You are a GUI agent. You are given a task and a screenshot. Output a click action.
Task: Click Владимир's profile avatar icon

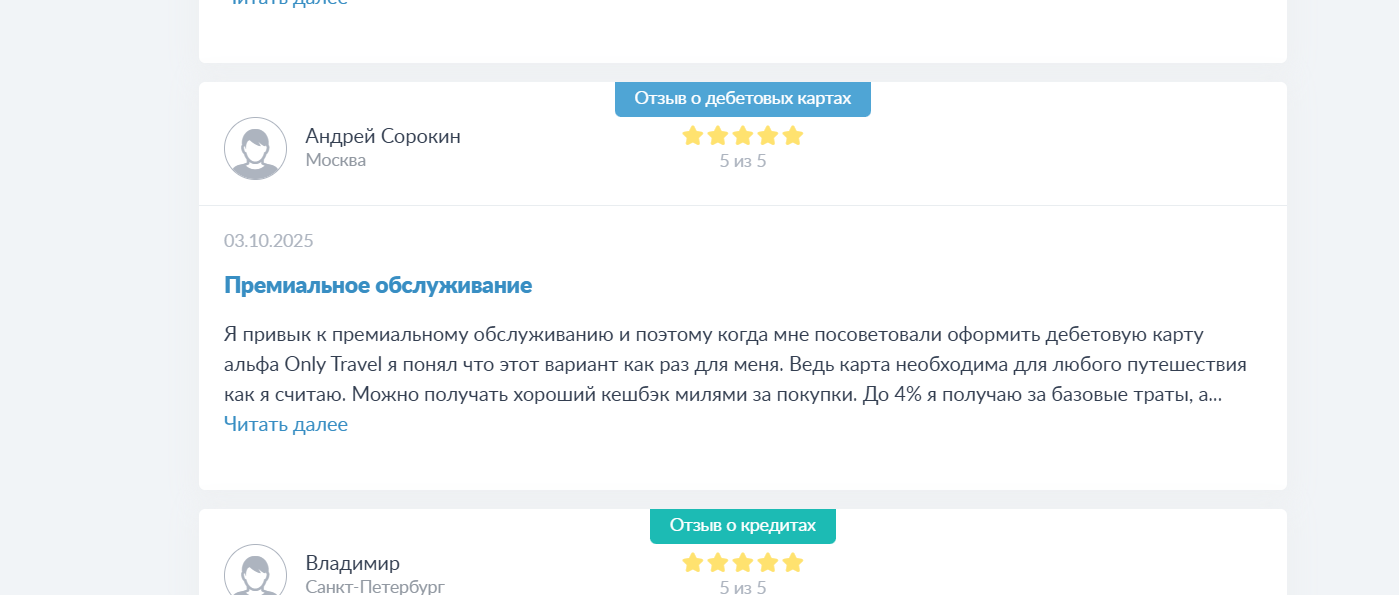[255, 573]
